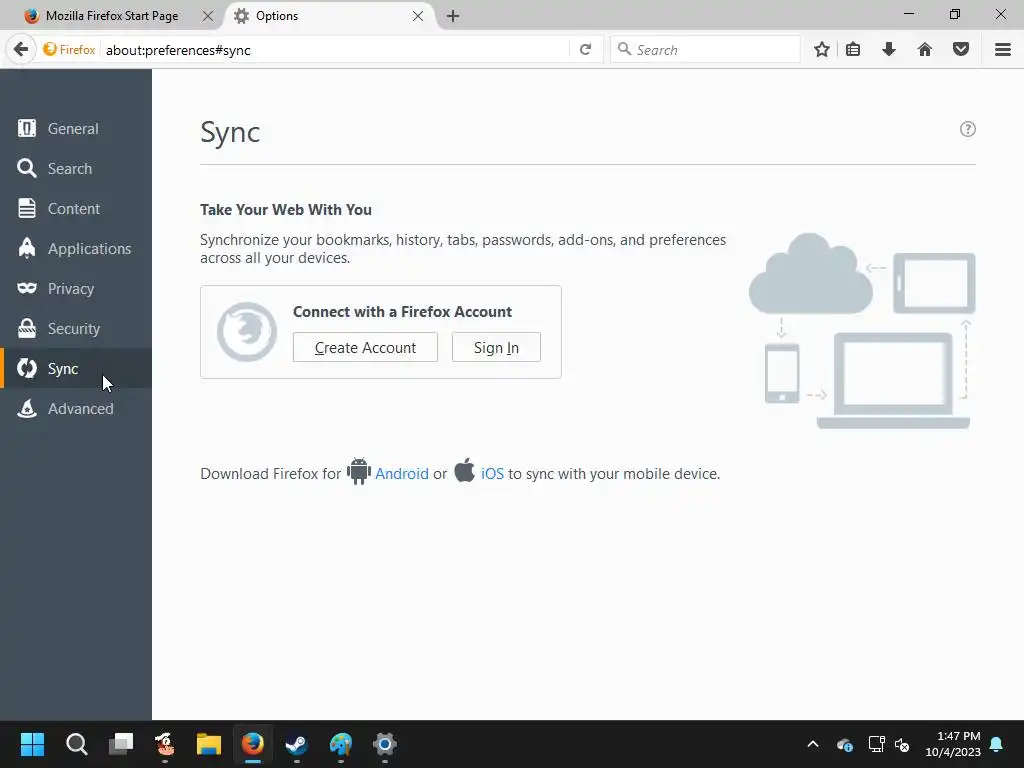Bookmark this page with the star icon
This screenshot has height=768, width=1024.
pyautogui.click(x=822, y=50)
